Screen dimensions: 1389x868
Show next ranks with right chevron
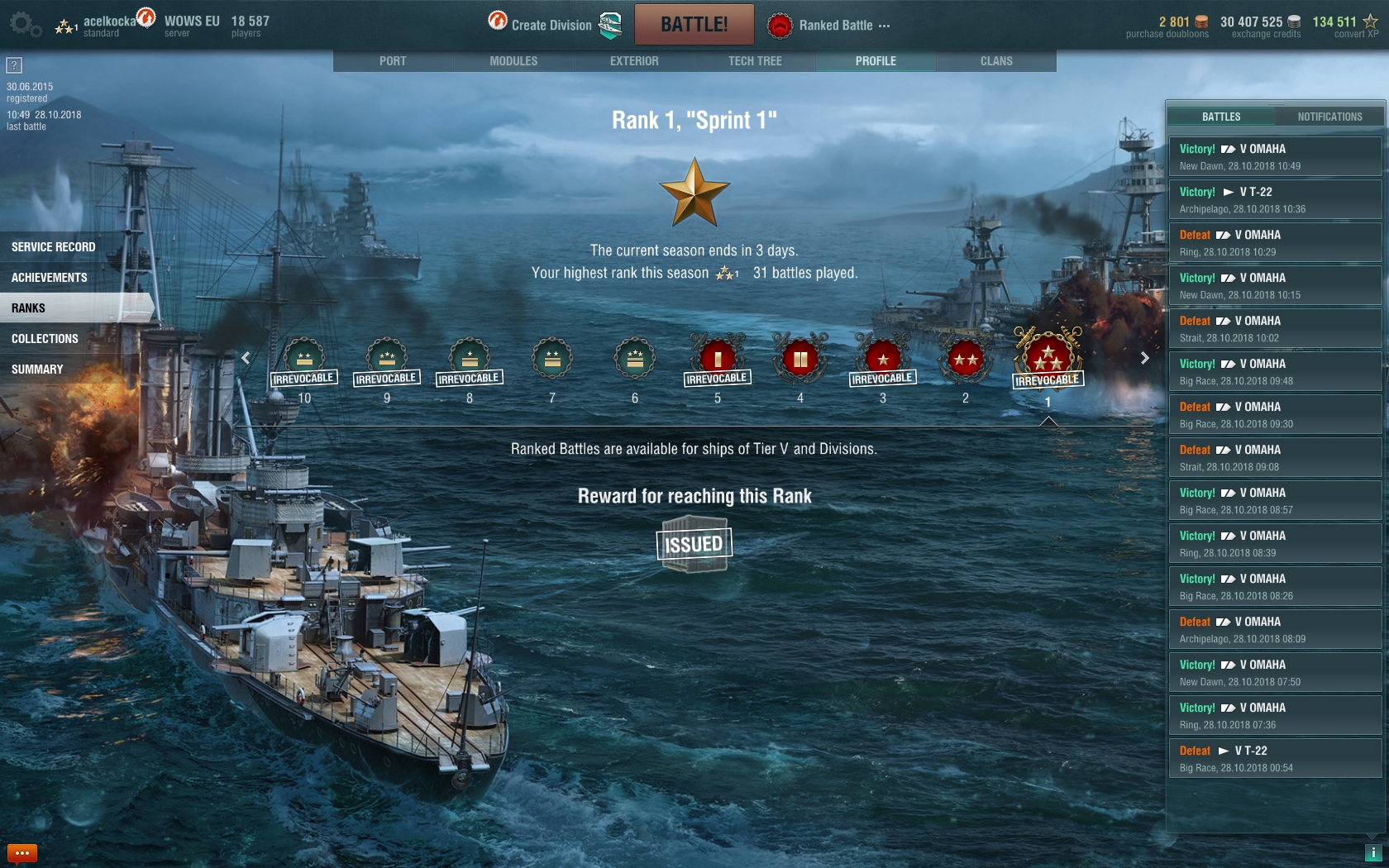1145,358
